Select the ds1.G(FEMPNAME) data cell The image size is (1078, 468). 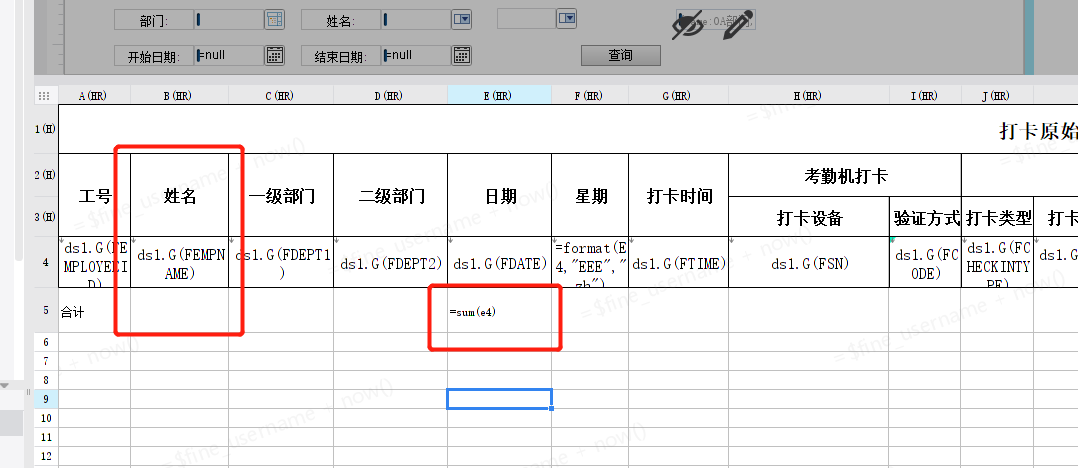pyautogui.click(x=179, y=262)
